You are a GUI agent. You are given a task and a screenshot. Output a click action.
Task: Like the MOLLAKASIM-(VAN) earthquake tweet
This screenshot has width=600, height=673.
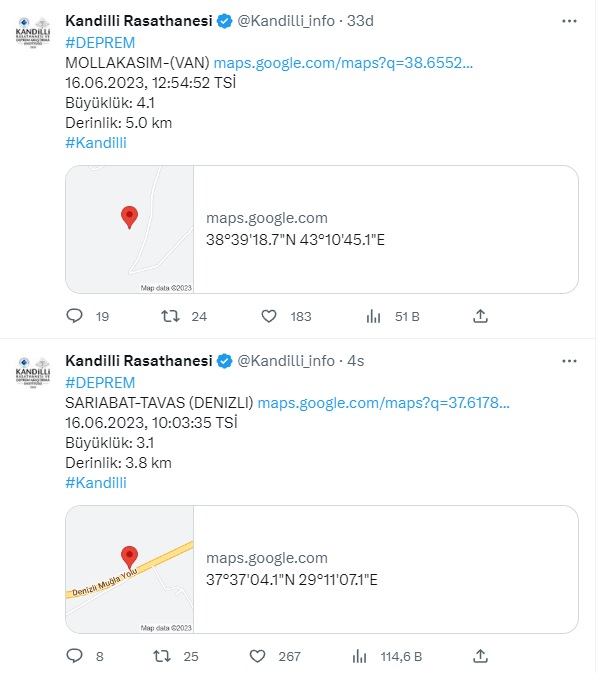(x=269, y=316)
